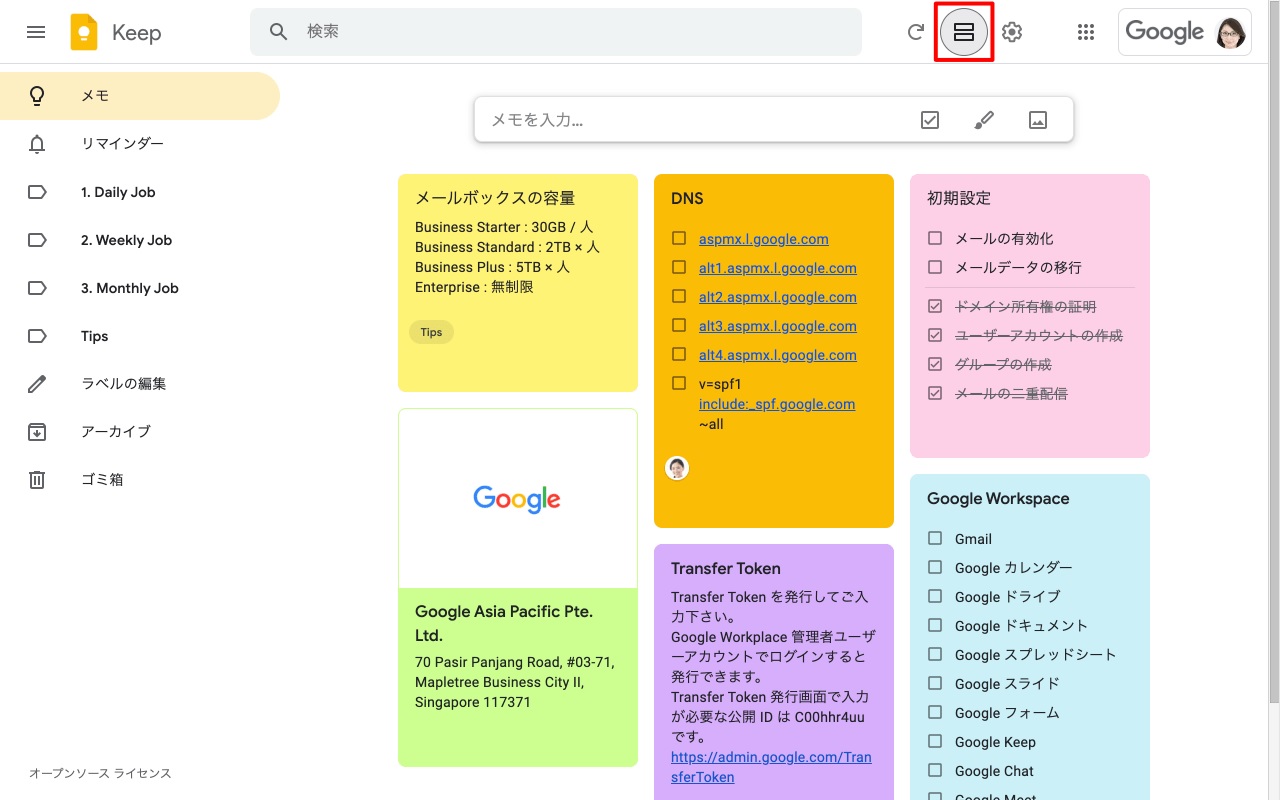Click the label icon beside Tips
Image resolution: width=1280 pixels, height=800 pixels.
coord(37,336)
